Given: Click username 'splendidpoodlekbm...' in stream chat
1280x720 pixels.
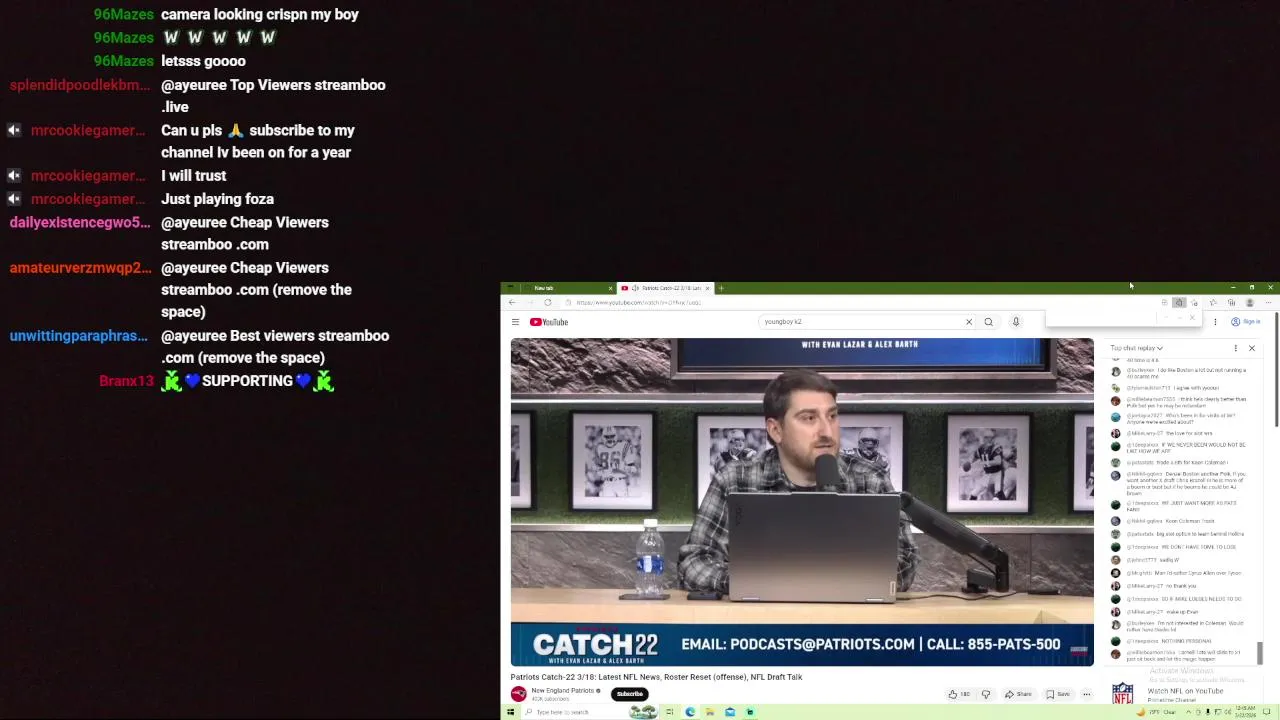Looking at the screenshot, I should click(80, 85).
